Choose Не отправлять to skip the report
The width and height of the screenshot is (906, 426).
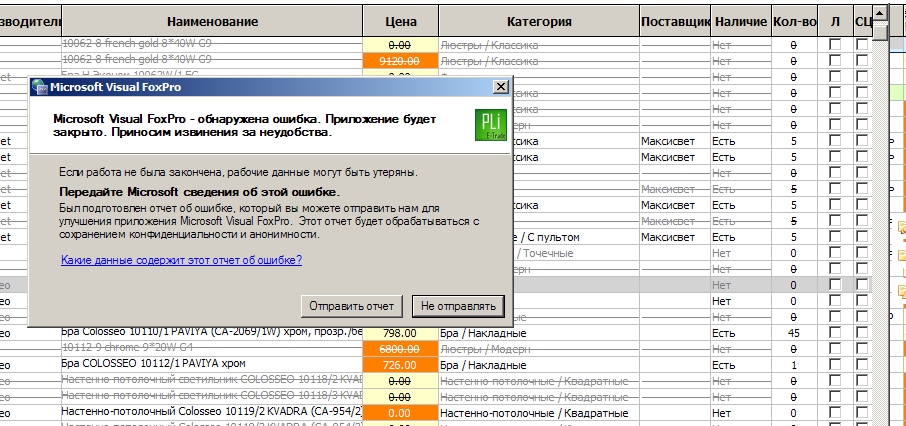(458, 306)
